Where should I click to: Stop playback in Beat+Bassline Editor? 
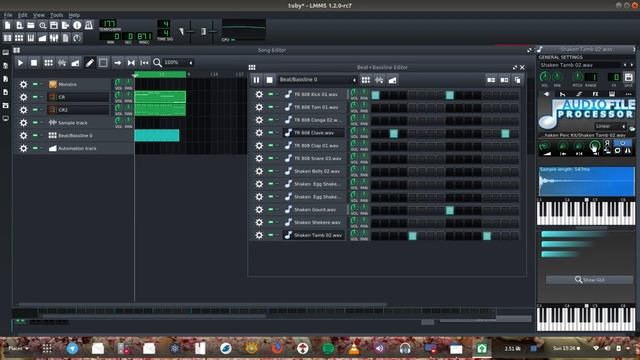[269, 80]
